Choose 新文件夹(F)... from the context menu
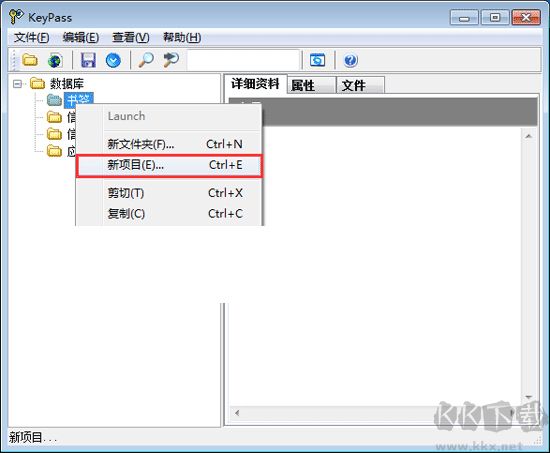550x453 pixels. [169, 144]
